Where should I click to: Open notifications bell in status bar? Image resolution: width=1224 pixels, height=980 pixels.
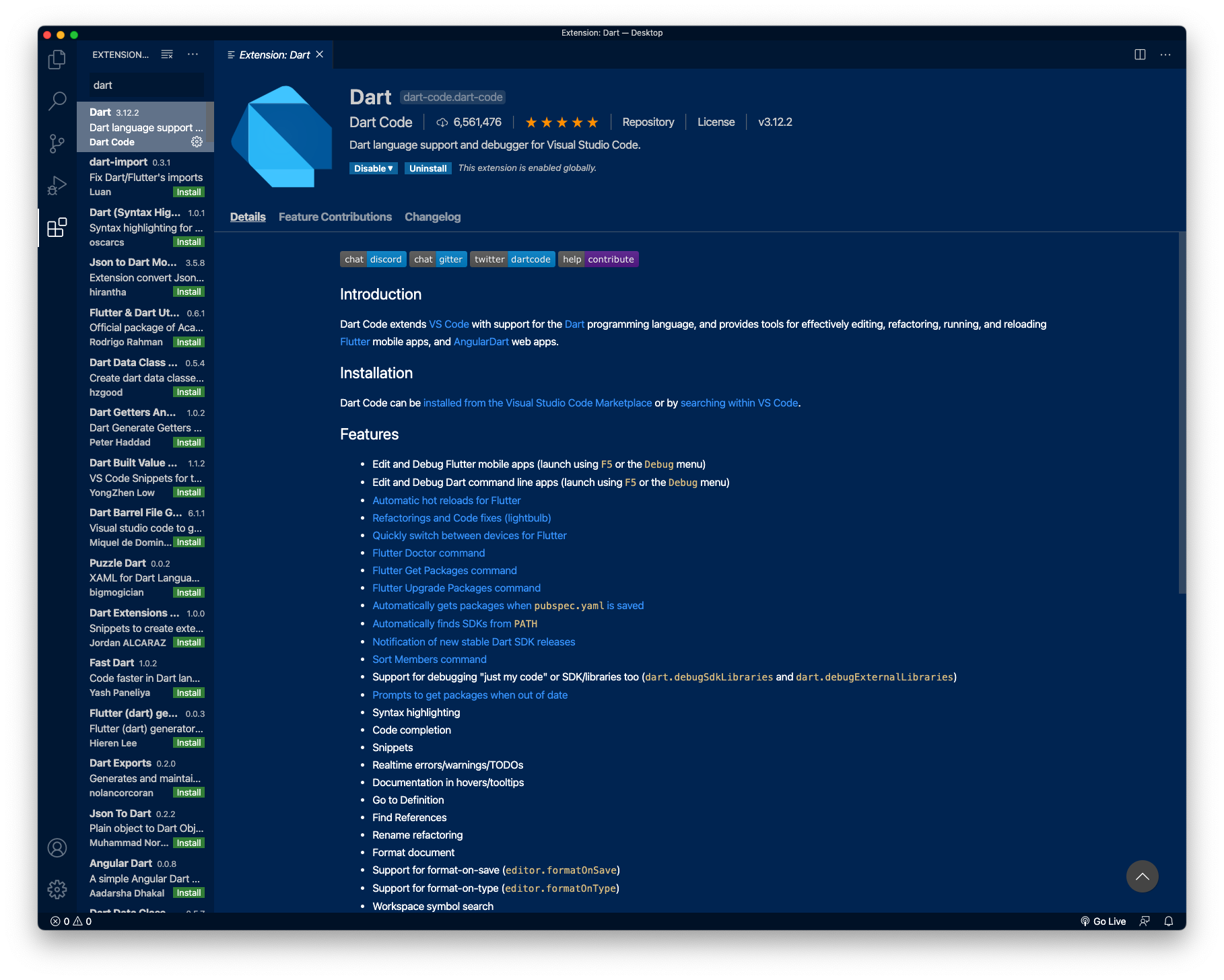pos(1169,921)
